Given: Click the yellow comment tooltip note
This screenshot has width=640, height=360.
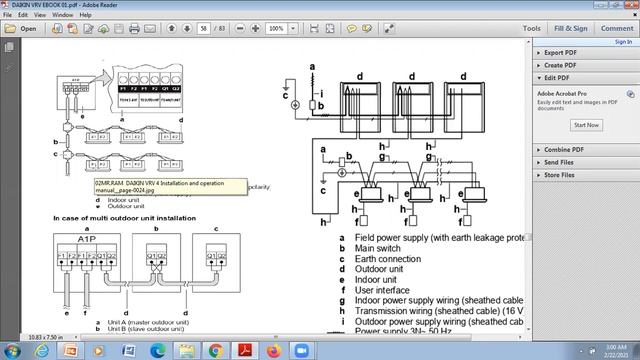Looking at the screenshot, I should [171, 187].
